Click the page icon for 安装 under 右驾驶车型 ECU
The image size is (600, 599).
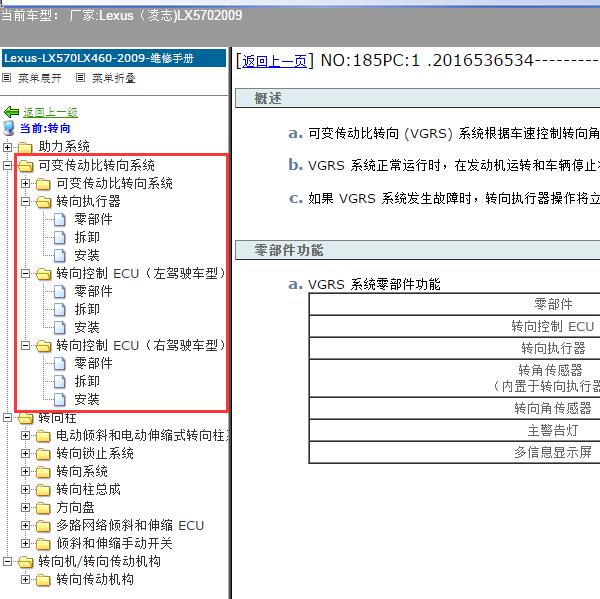coord(60,400)
